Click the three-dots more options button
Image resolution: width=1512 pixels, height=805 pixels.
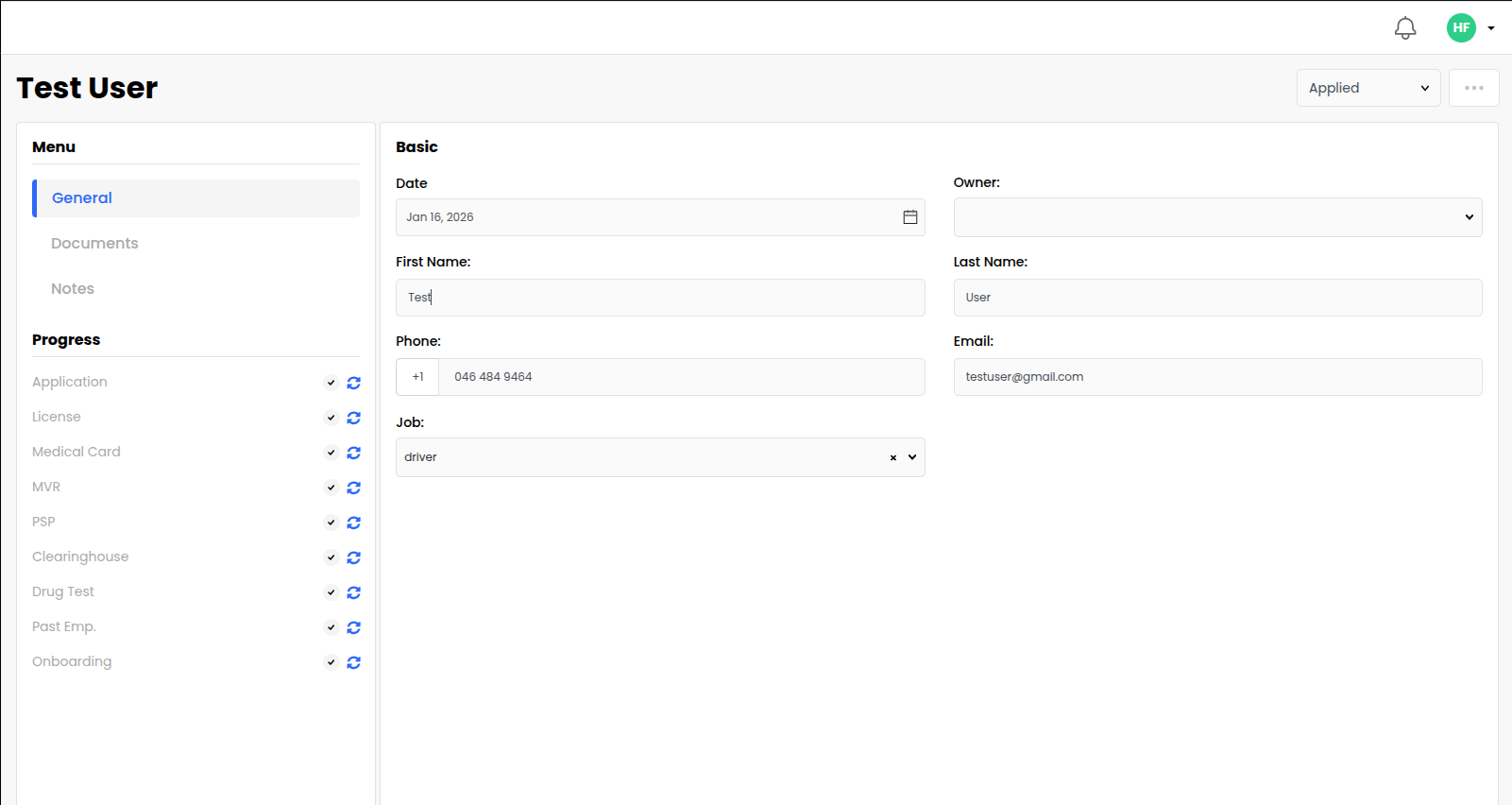[x=1473, y=88]
